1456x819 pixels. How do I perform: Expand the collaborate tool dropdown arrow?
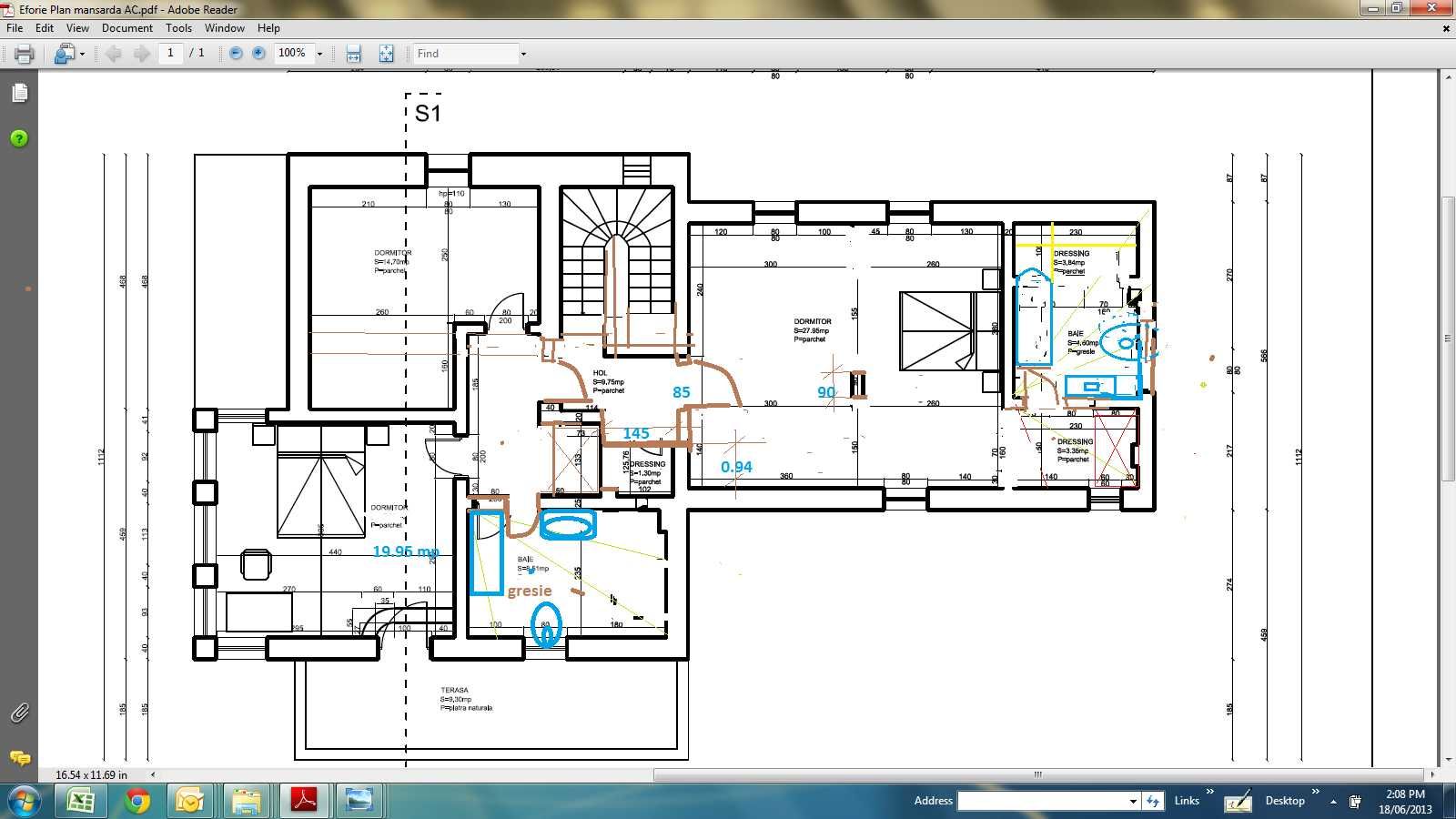82,54
